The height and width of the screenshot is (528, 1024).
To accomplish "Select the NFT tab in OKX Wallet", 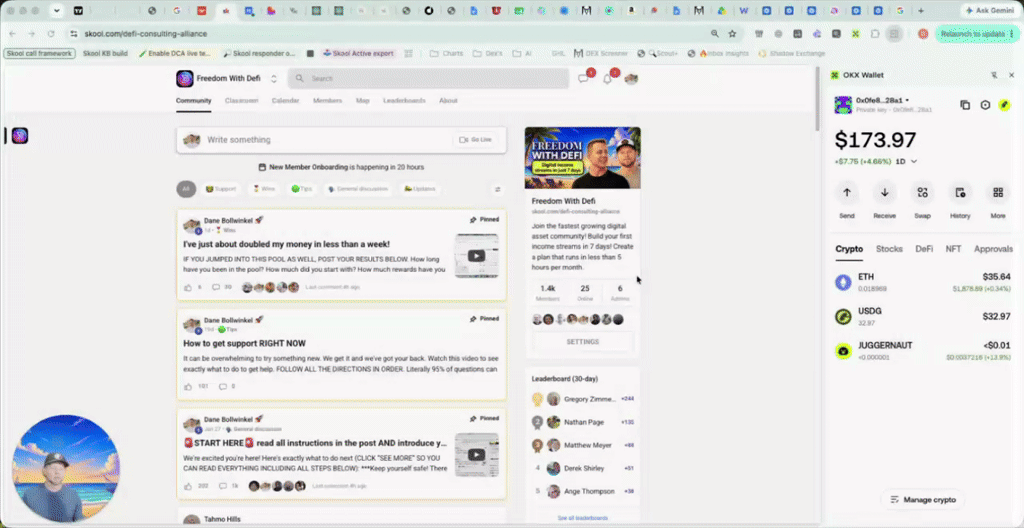I will [953, 249].
